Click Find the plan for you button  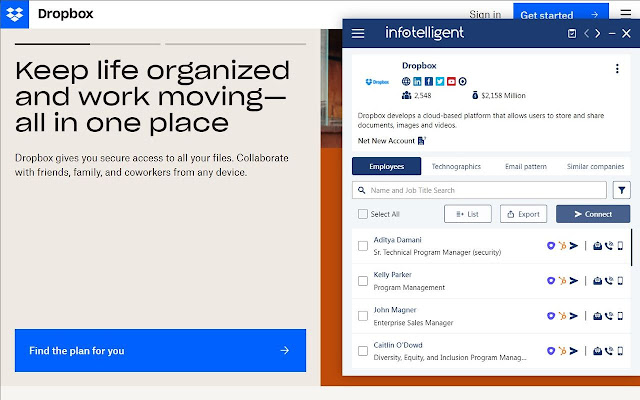click(x=160, y=351)
